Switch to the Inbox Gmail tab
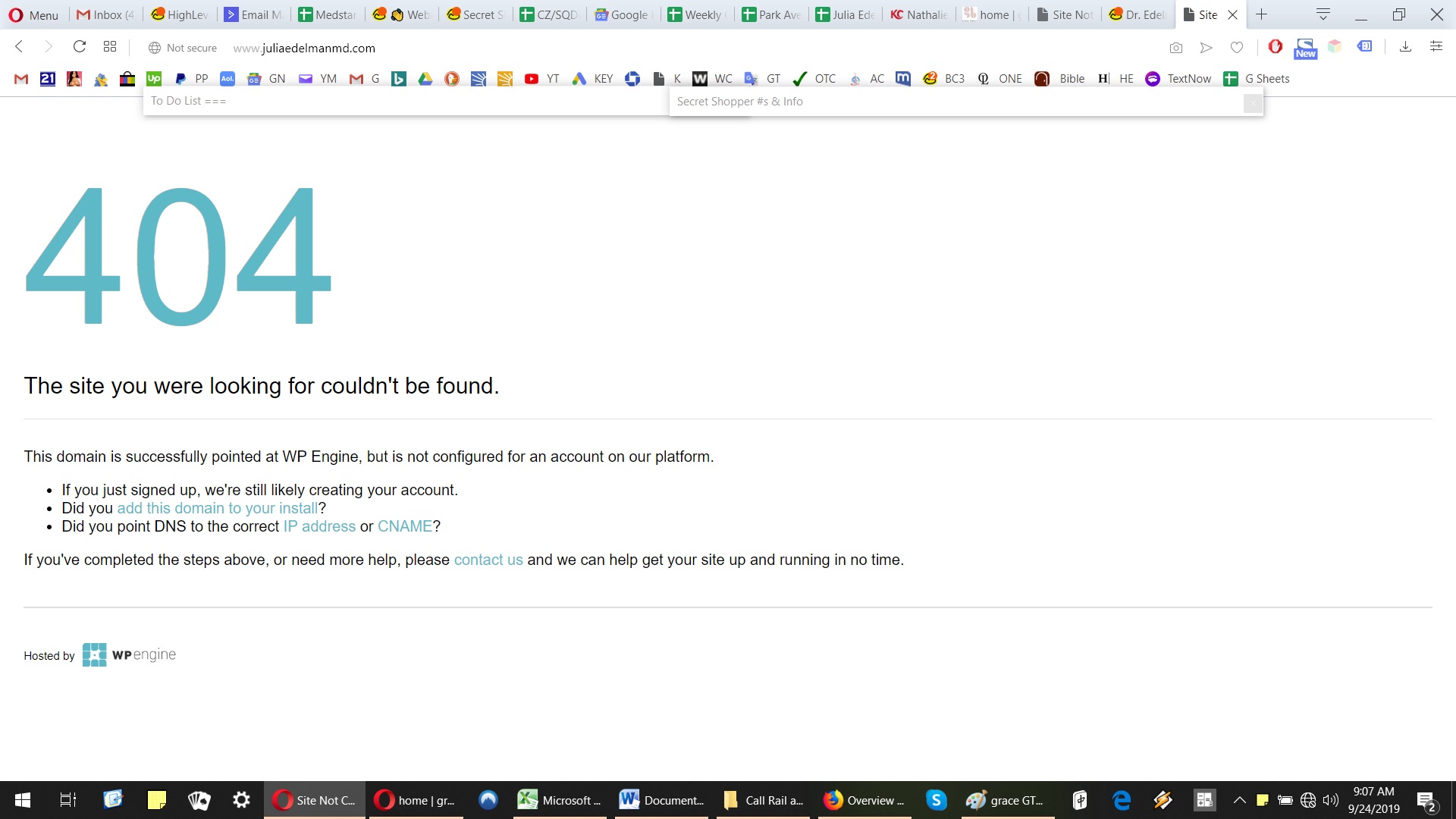Screen dimensions: 1456x819 [105, 14]
